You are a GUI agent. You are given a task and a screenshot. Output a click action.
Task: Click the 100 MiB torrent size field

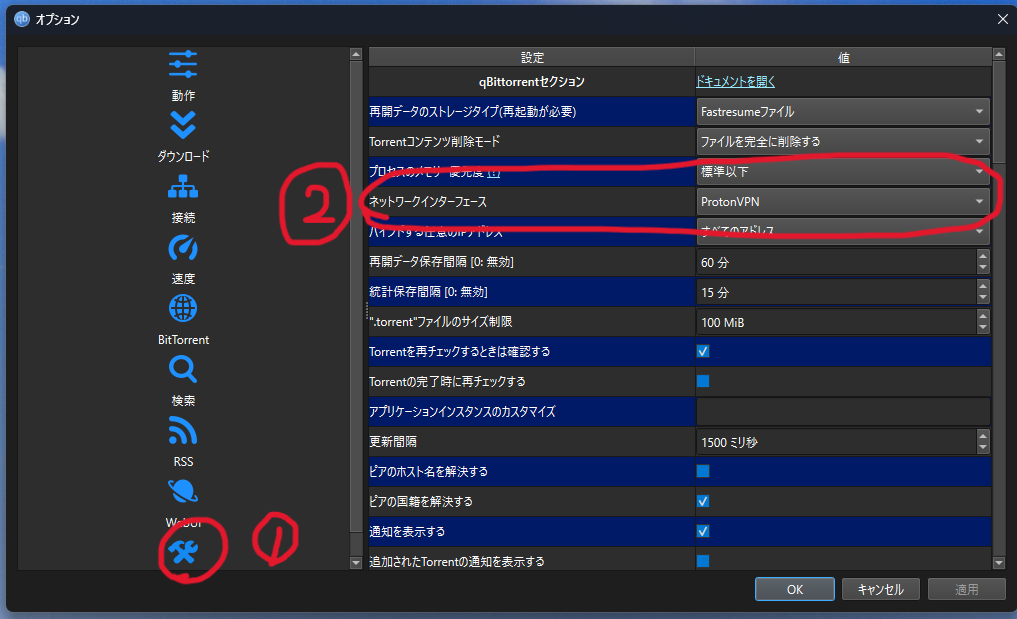click(836, 322)
